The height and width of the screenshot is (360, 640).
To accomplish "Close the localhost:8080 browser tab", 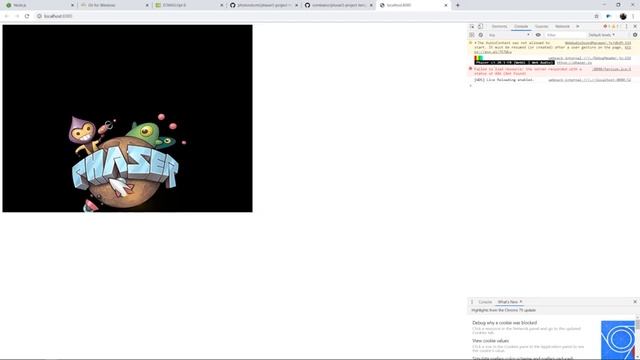I will (x=446, y=5).
